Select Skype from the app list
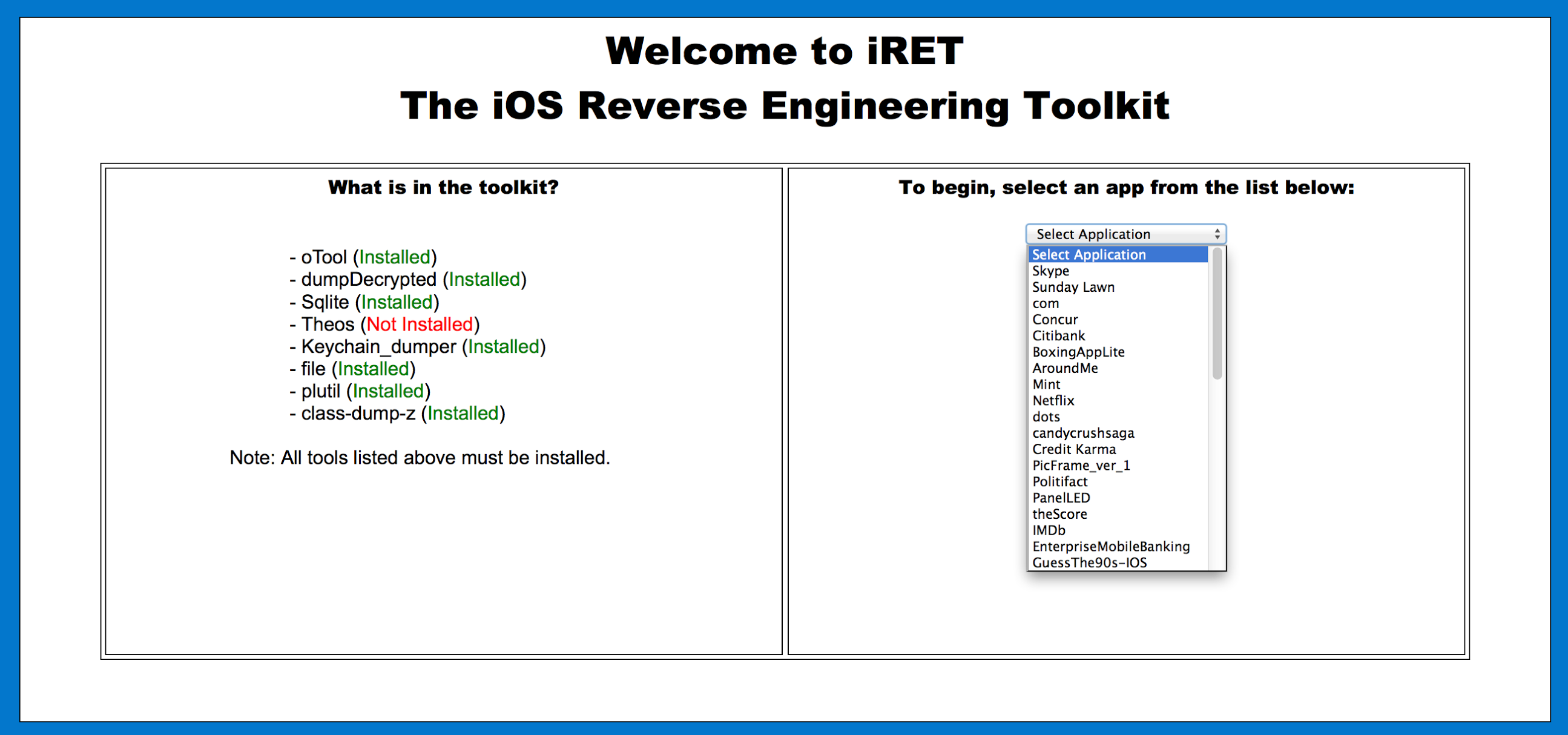The image size is (1568, 735). click(x=1050, y=271)
